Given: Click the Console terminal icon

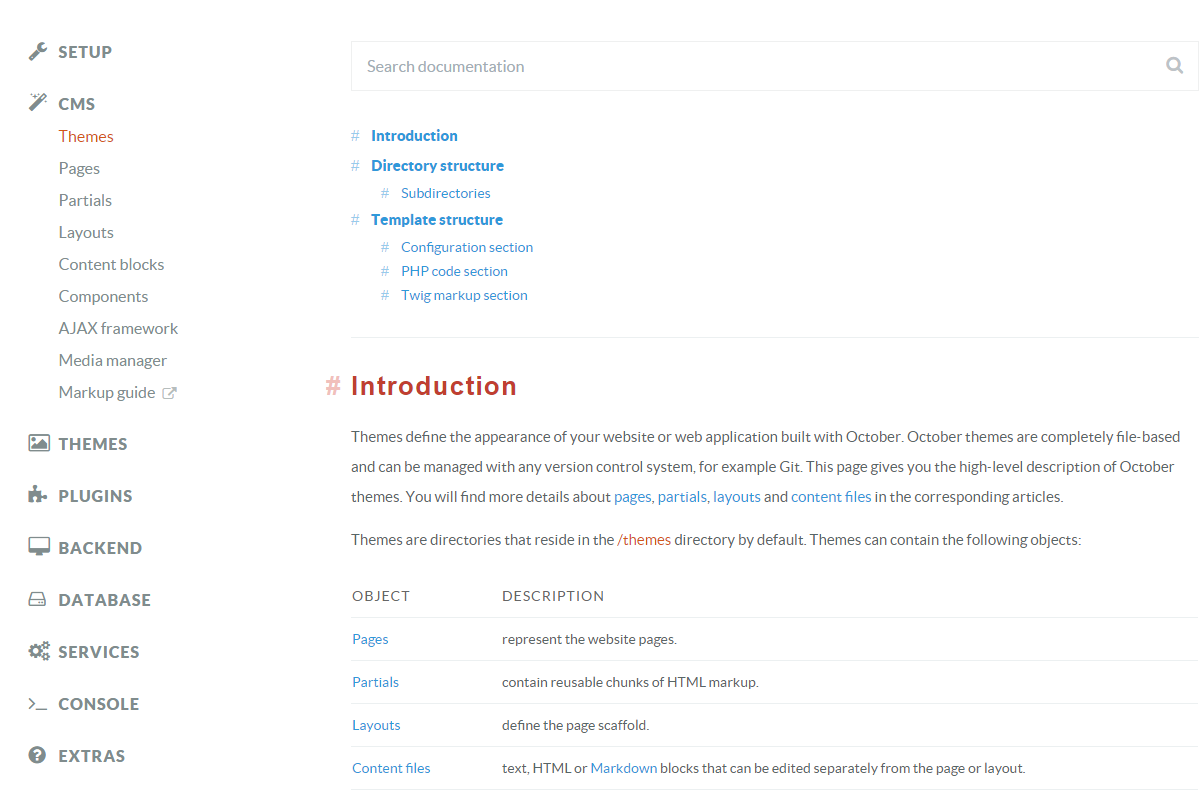Looking at the screenshot, I should click(38, 703).
